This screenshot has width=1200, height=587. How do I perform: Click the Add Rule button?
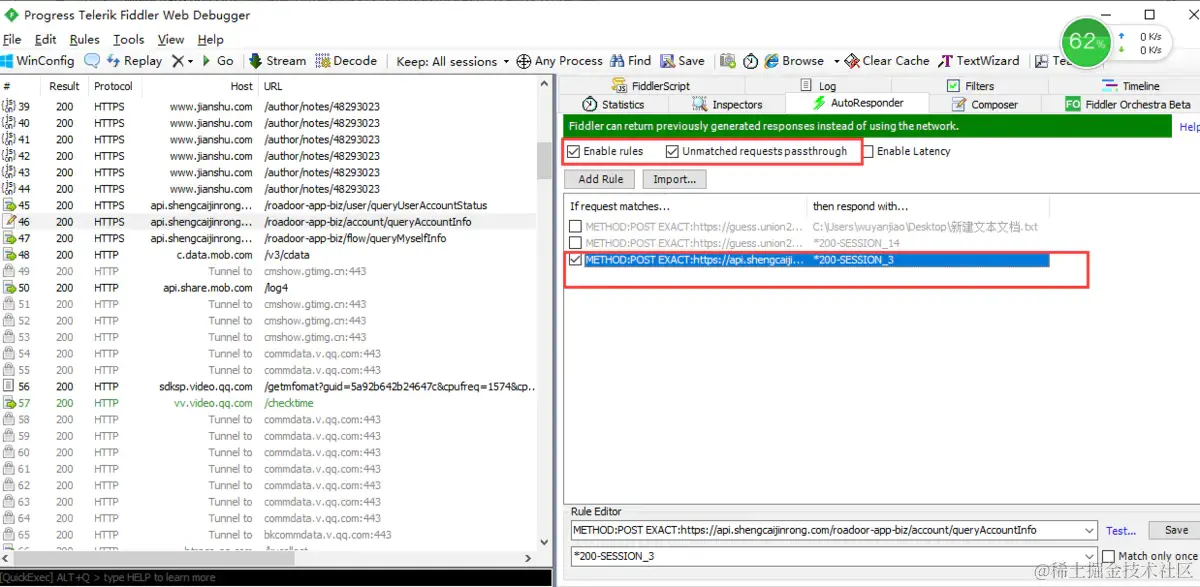(601, 179)
